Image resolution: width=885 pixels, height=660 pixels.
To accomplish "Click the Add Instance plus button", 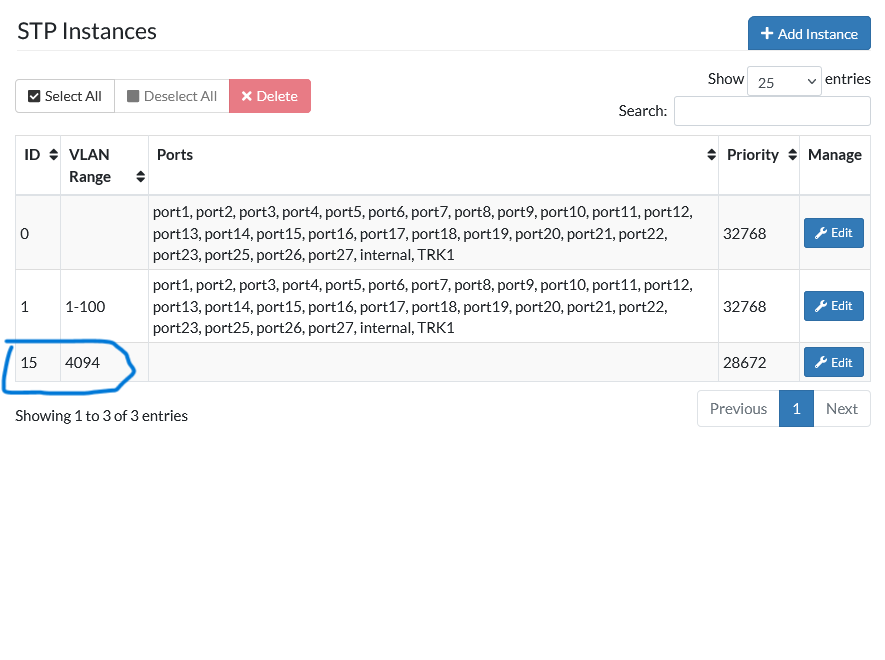I will pos(808,33).
